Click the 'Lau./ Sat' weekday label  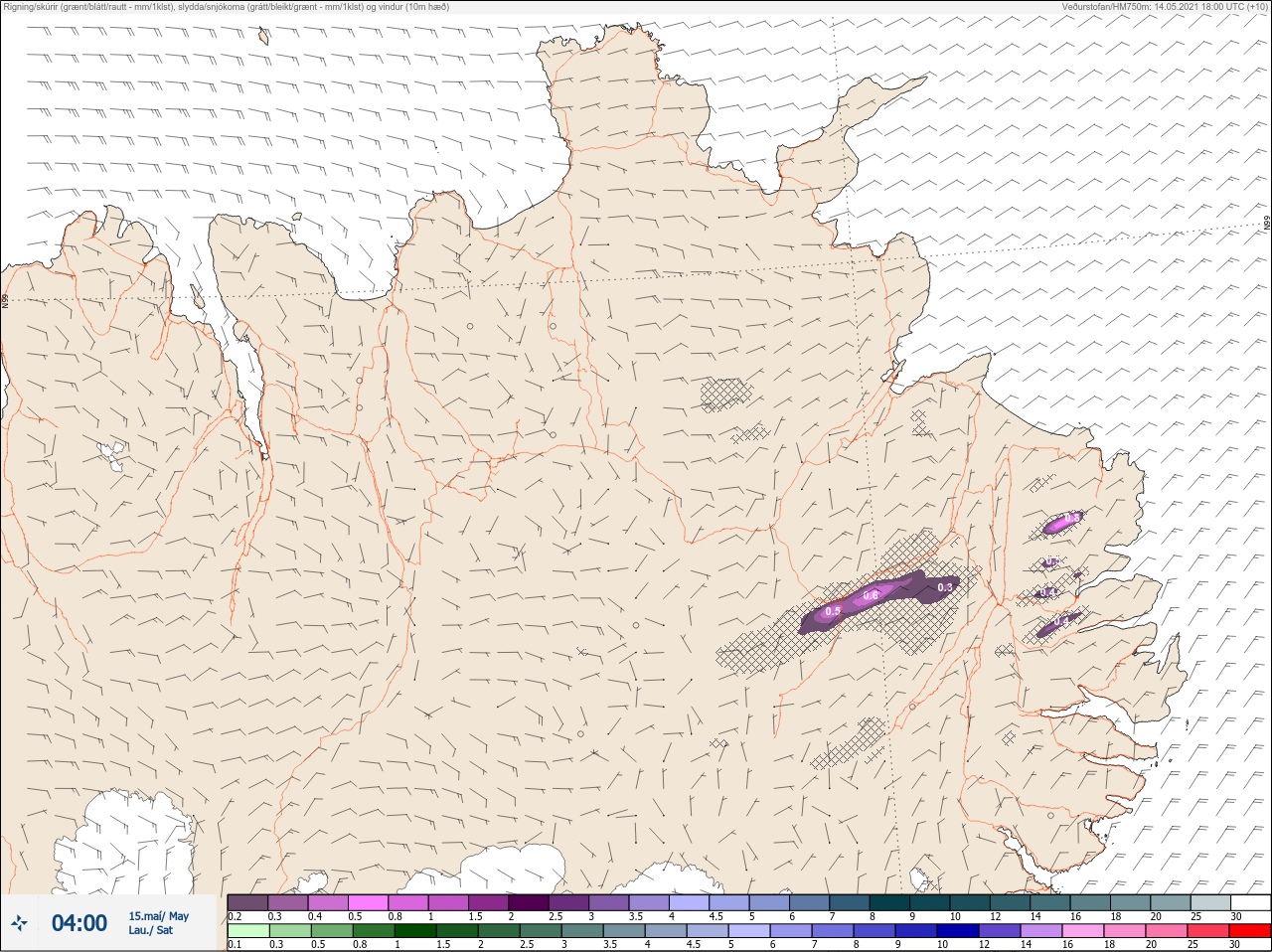click(151, 930)
